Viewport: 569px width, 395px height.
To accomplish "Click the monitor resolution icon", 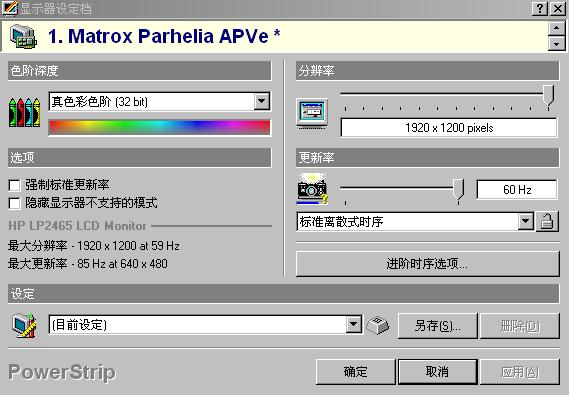I will [312, 113].
